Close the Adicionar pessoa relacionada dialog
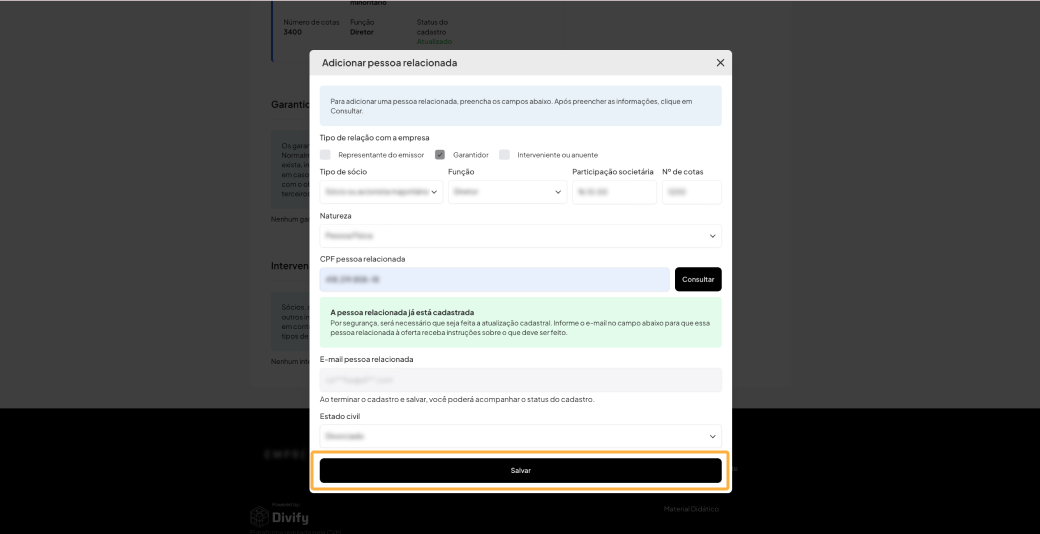The height and width of the screenshot is (534, 1040). (720, 63)
